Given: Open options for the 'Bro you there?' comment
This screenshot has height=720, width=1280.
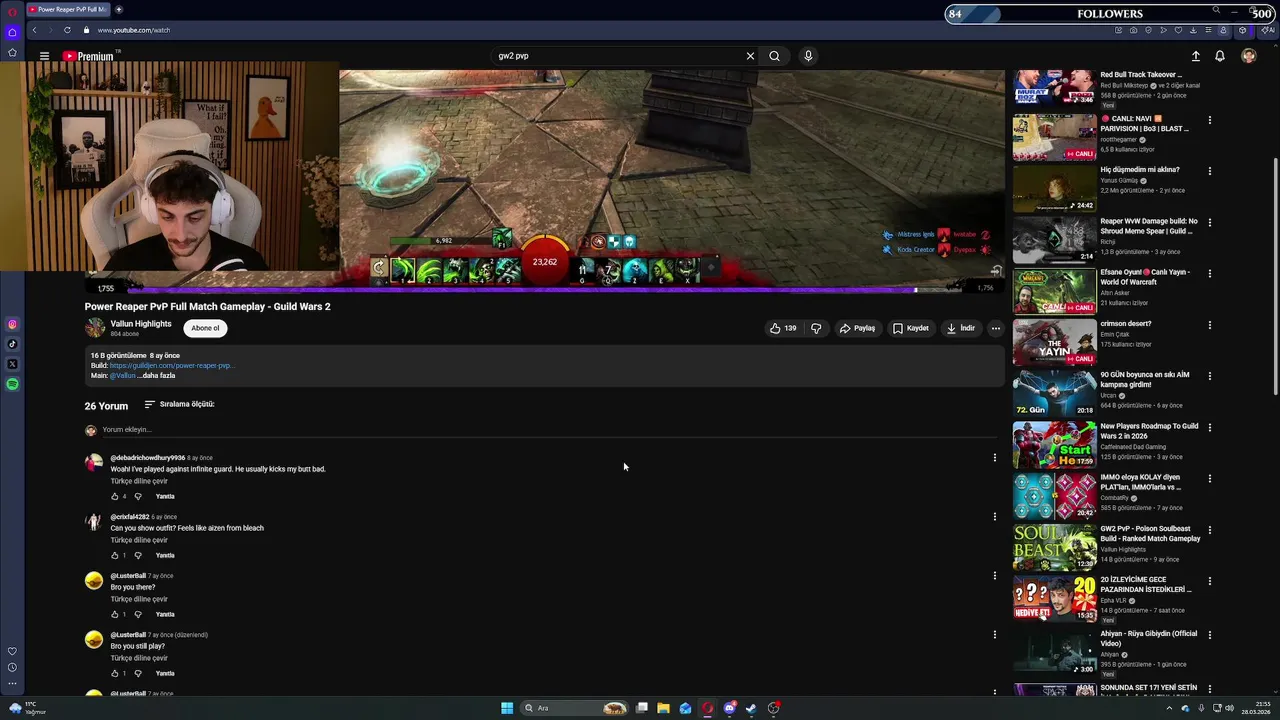Looking at the screenshot, I should coord(994,576).
